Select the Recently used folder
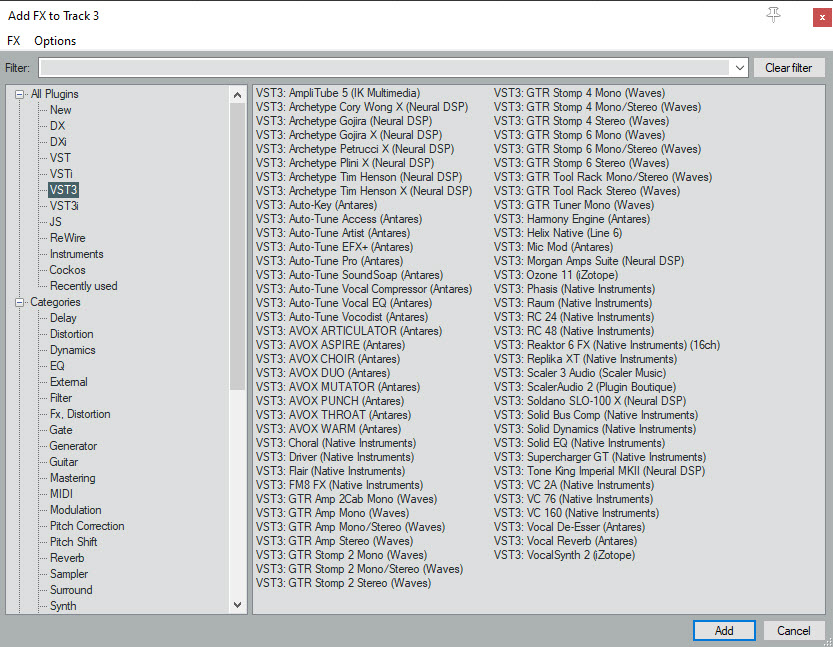 (x=83, y=286)
